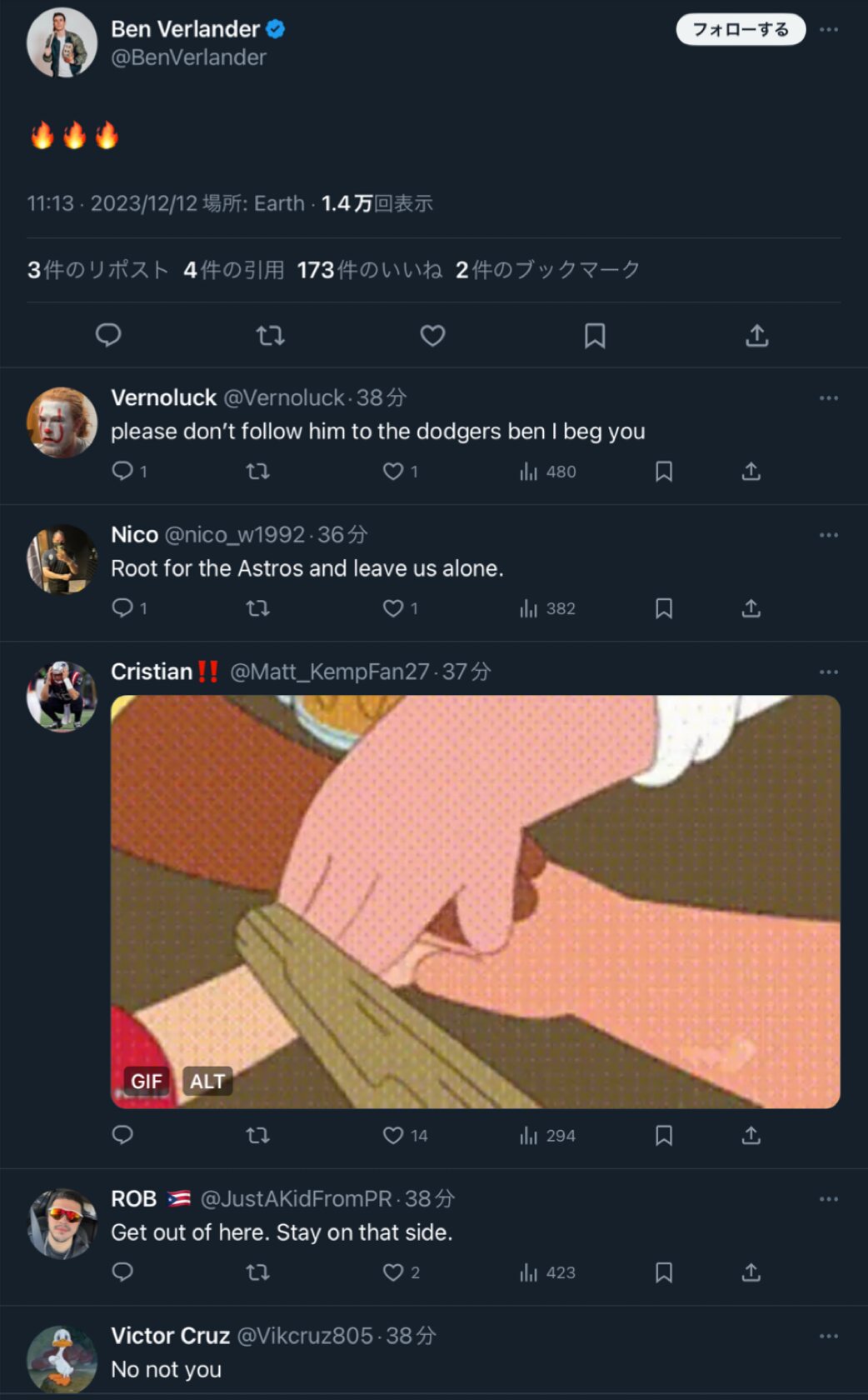This screenshot has width=868, height=1400.
Task: Open Victor Cruz's duck profile picture
Action: click(62, 1359)
